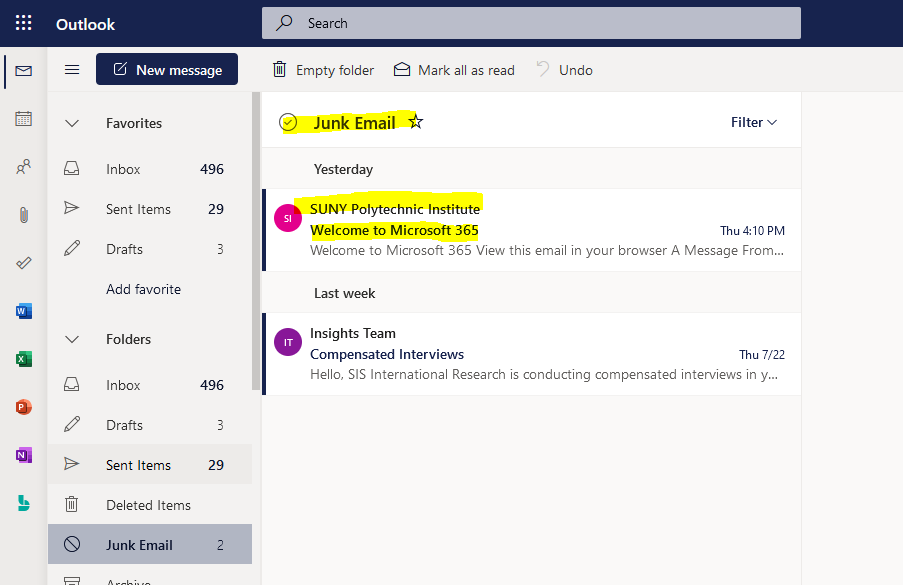Click the Undo button label
The height and width of the screenshot is (585, 903).
click(576, 70)
